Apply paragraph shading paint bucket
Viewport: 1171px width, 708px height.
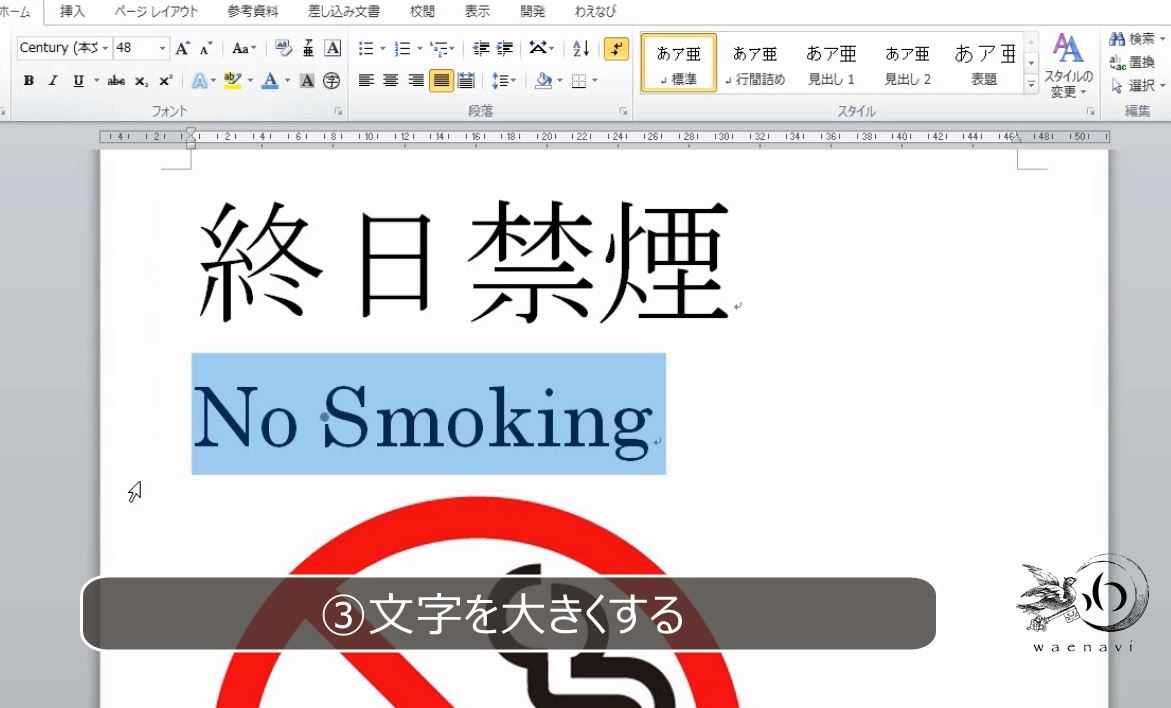[x=544, y=81]
